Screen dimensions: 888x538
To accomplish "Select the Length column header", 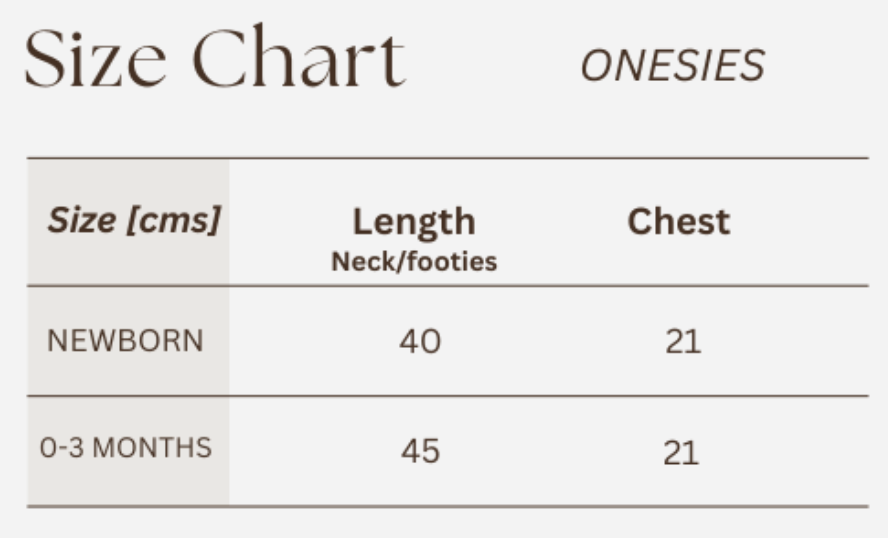I will (414, 222).
